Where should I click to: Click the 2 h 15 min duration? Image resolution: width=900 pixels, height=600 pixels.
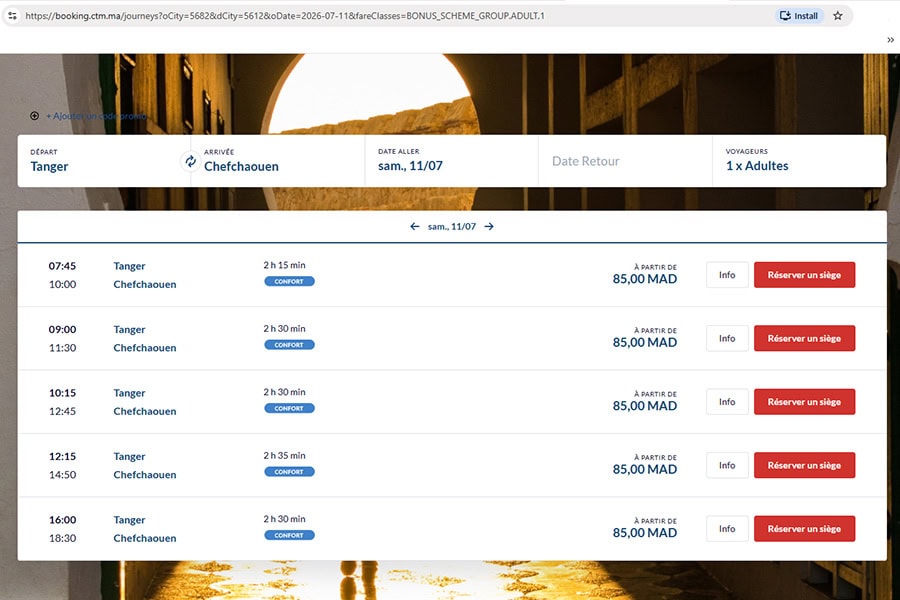(x=285, y=265)
